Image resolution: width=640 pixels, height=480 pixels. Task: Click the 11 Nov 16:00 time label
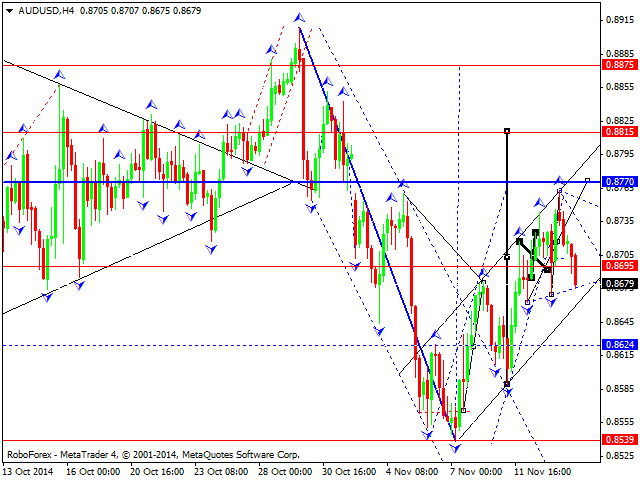coord(542,472)
